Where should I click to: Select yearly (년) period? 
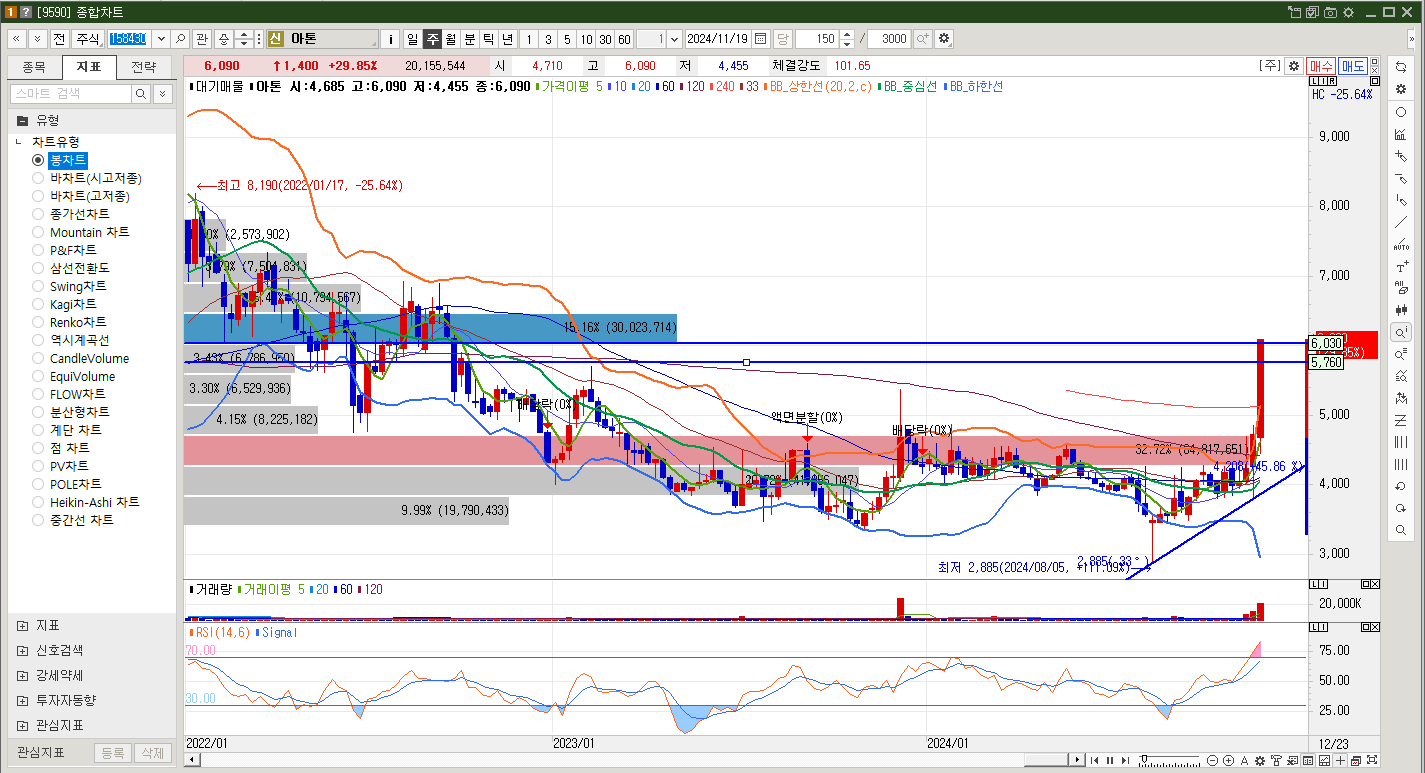(x=508, y=39)
